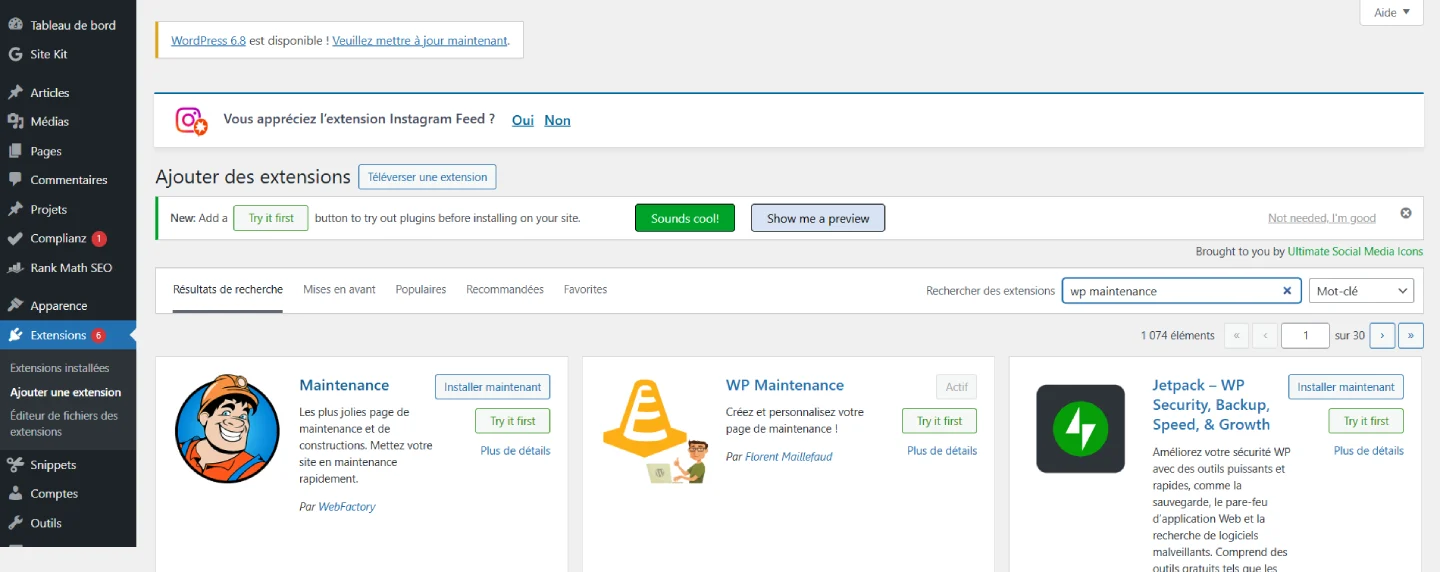Click the plugin search input field
The width and height of the screenshot is (1440, 572).
[x=1181, y=291]
